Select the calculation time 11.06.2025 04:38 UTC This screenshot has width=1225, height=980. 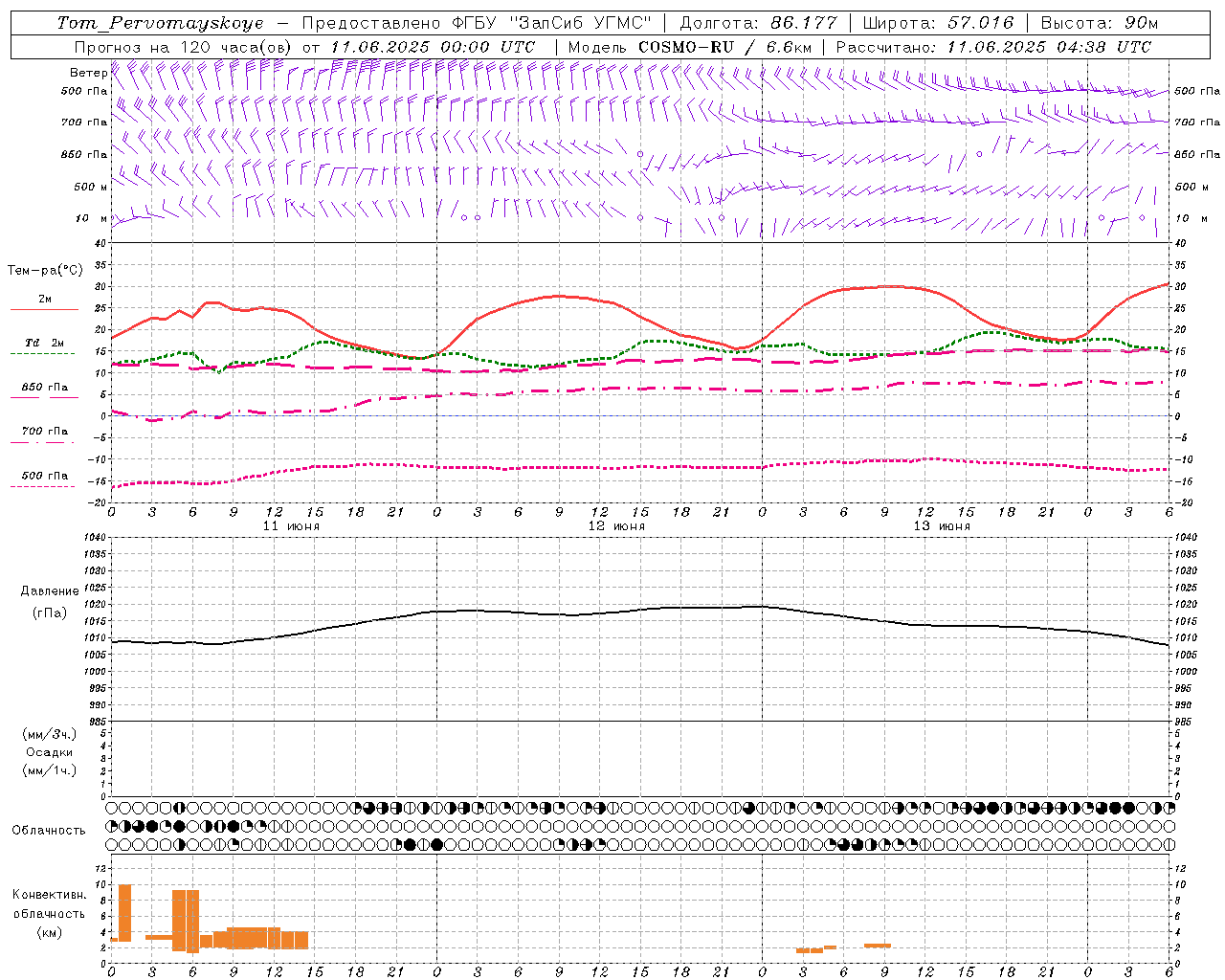pos(1049,47)
